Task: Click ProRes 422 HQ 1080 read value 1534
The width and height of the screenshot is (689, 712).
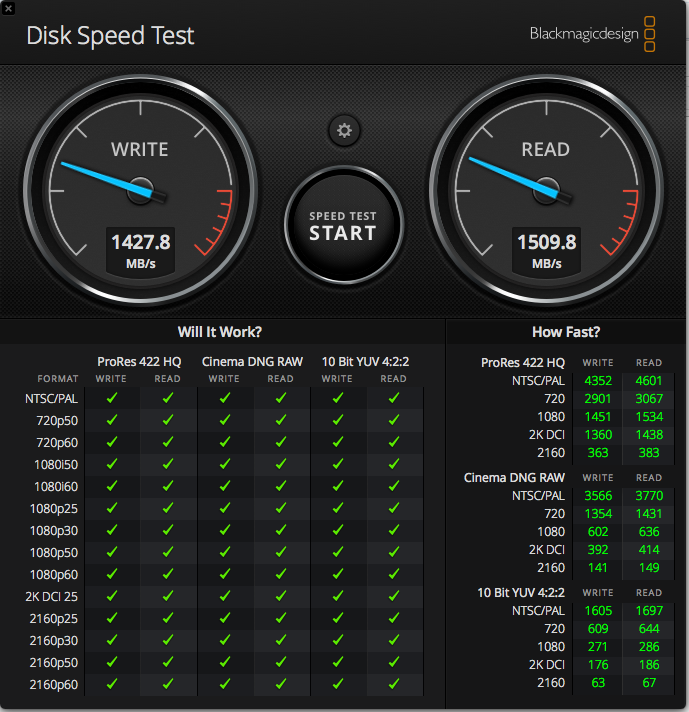Action: pyautogui.click(x=649, y=416)
